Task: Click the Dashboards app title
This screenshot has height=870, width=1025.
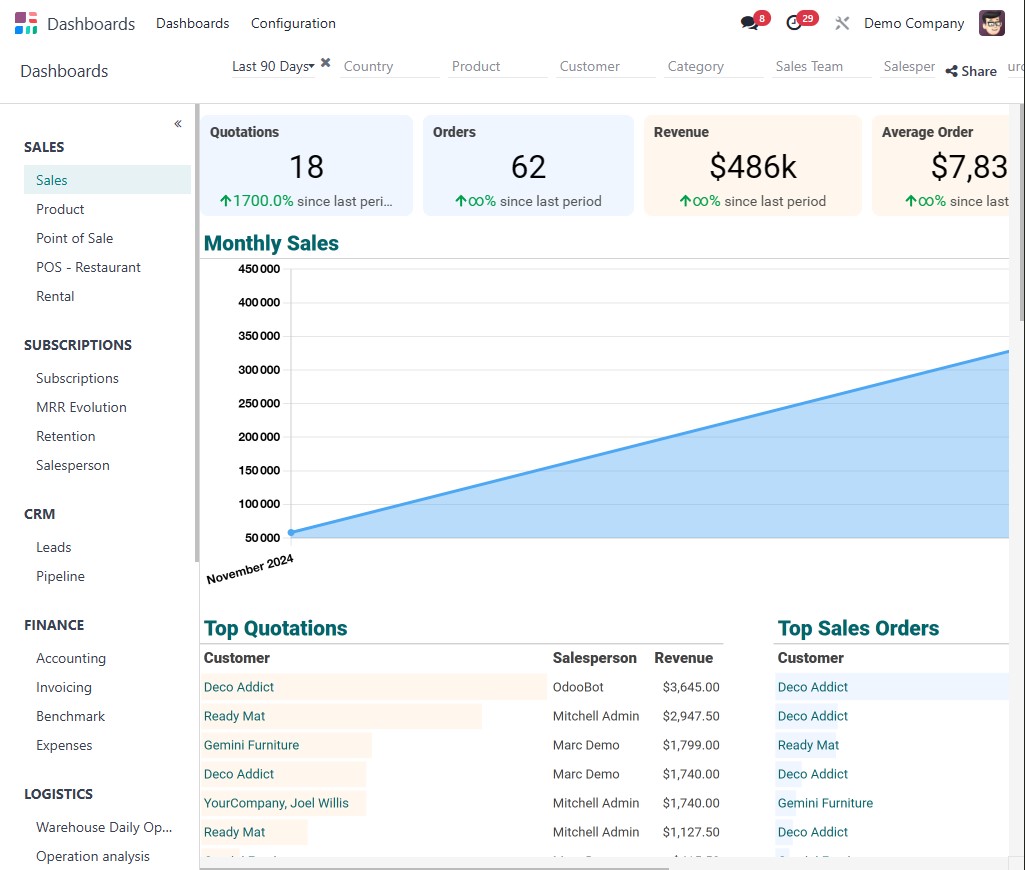Action: click(x=91, y=24)
